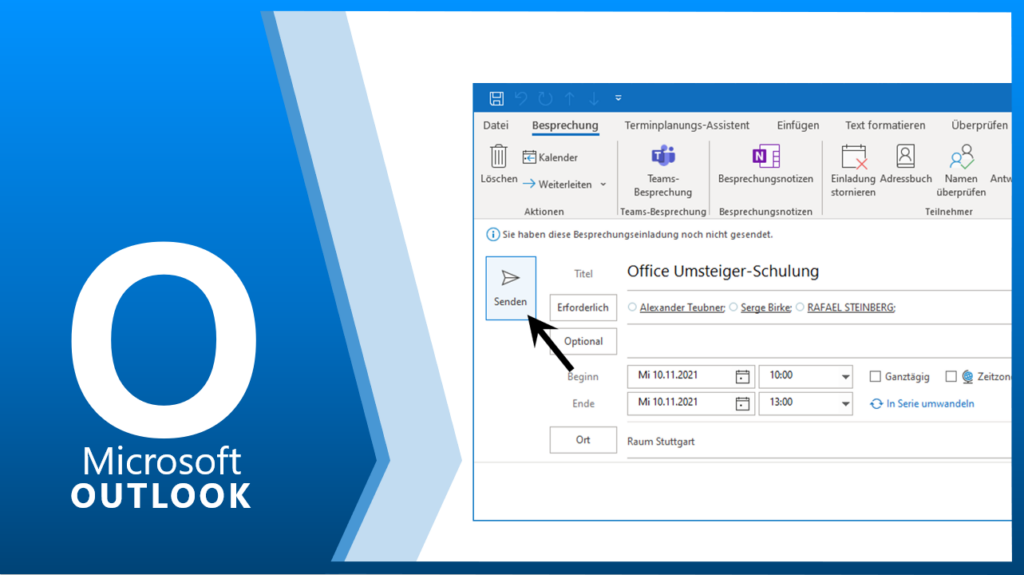Viewport: 1024px width, 575px height.
Task: Click the location field Raum Stuttgart
Action: coord(818,442)
